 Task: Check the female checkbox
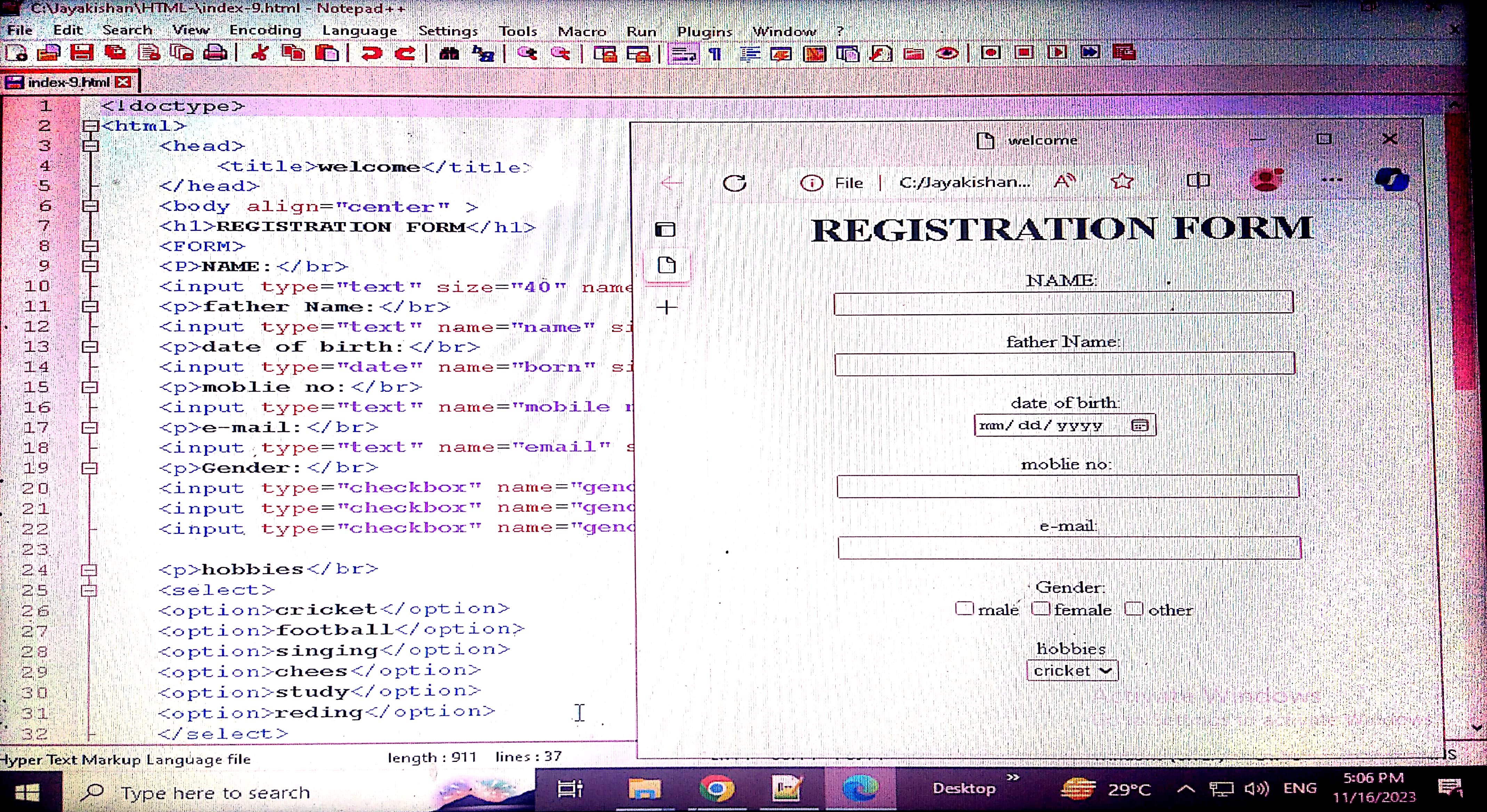pos(1040,609)
